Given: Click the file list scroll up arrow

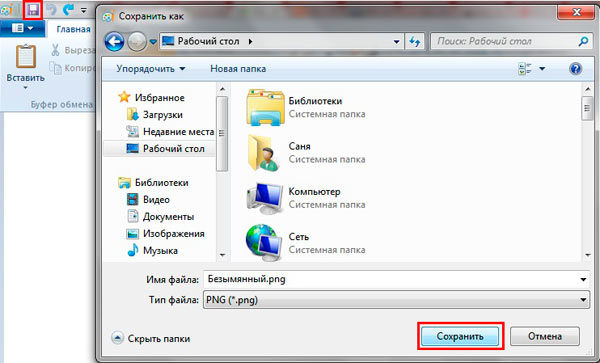Looking at the screenshot, I should click(x=588, y=90).
